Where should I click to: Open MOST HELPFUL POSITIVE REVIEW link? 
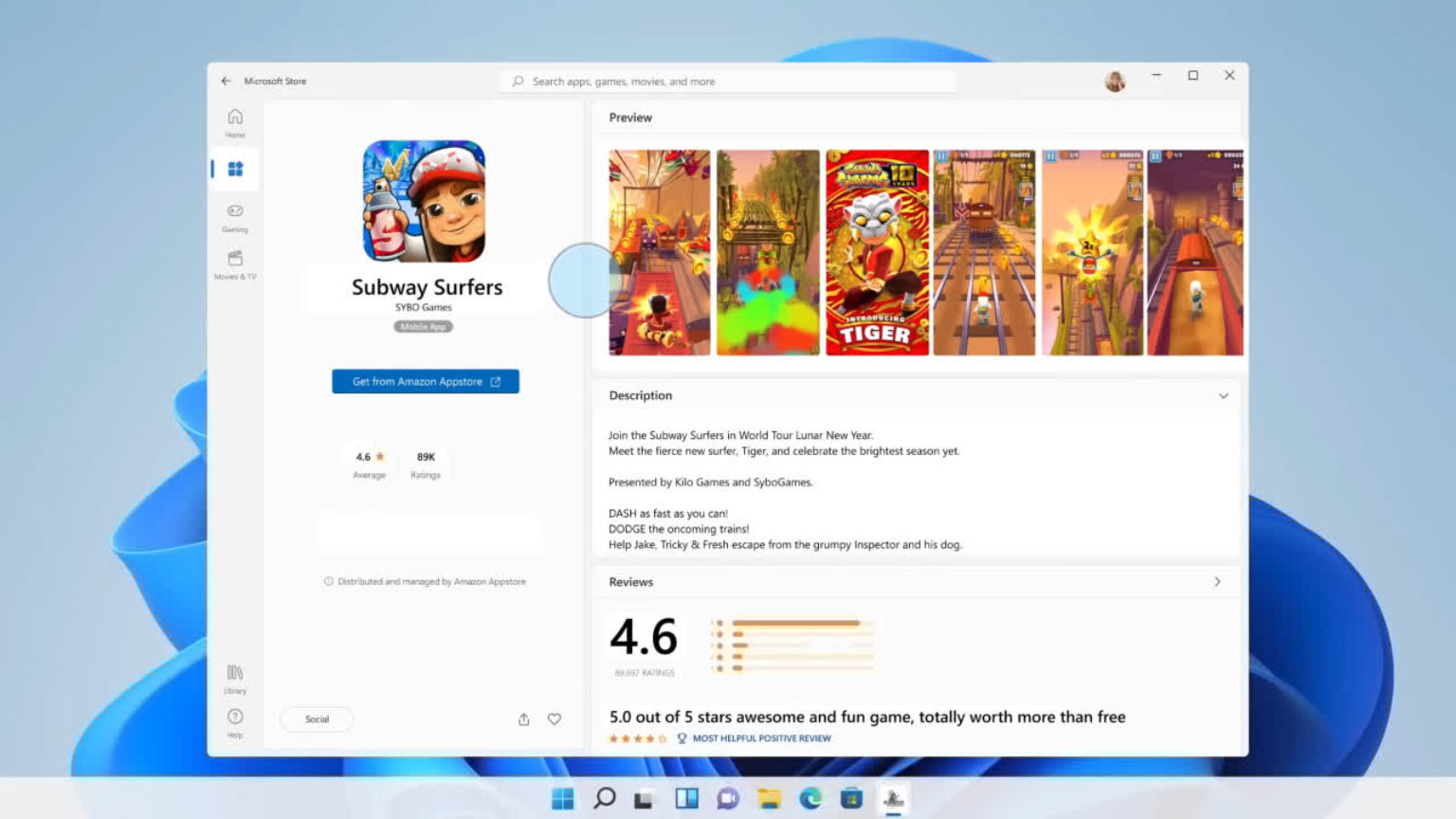761,737
